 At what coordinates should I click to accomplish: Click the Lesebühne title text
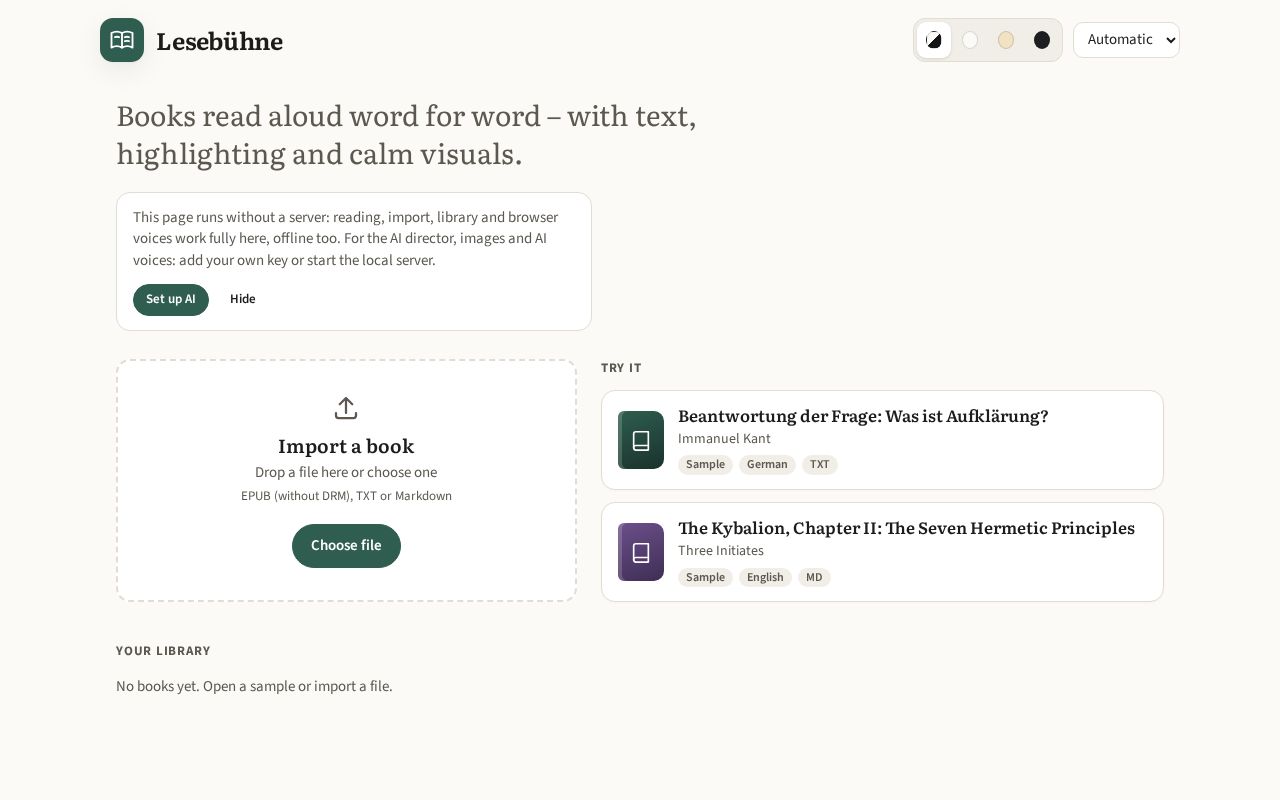tap(220, 41)
